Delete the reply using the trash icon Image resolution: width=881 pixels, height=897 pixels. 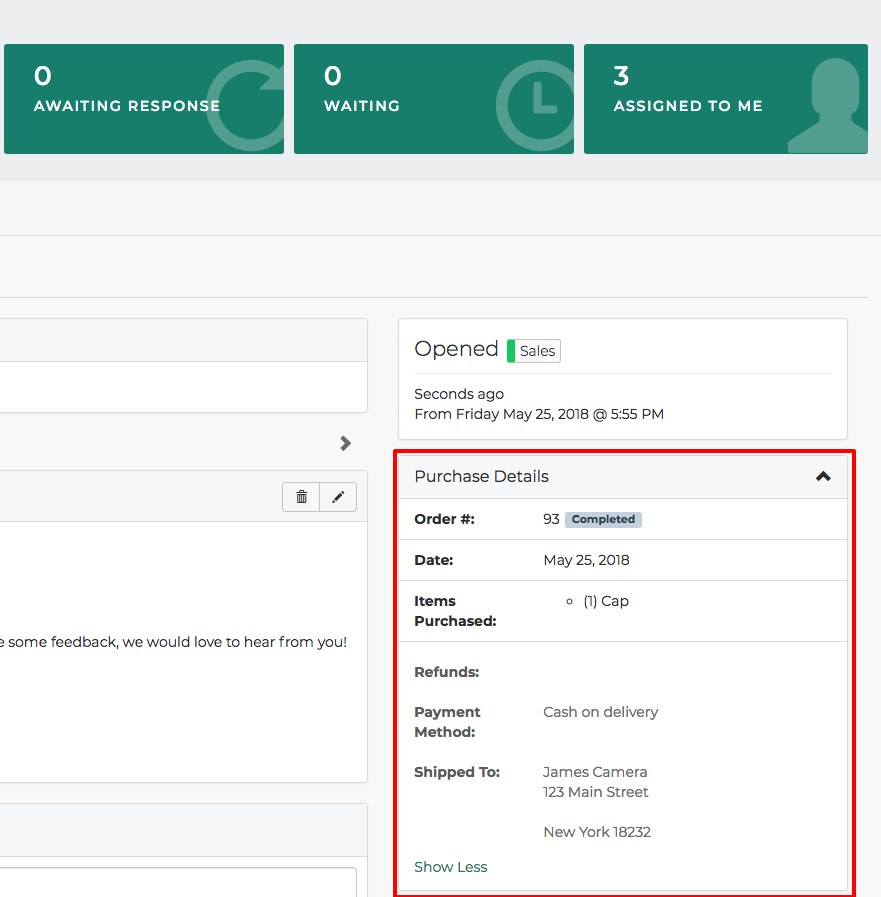(300, 497)
